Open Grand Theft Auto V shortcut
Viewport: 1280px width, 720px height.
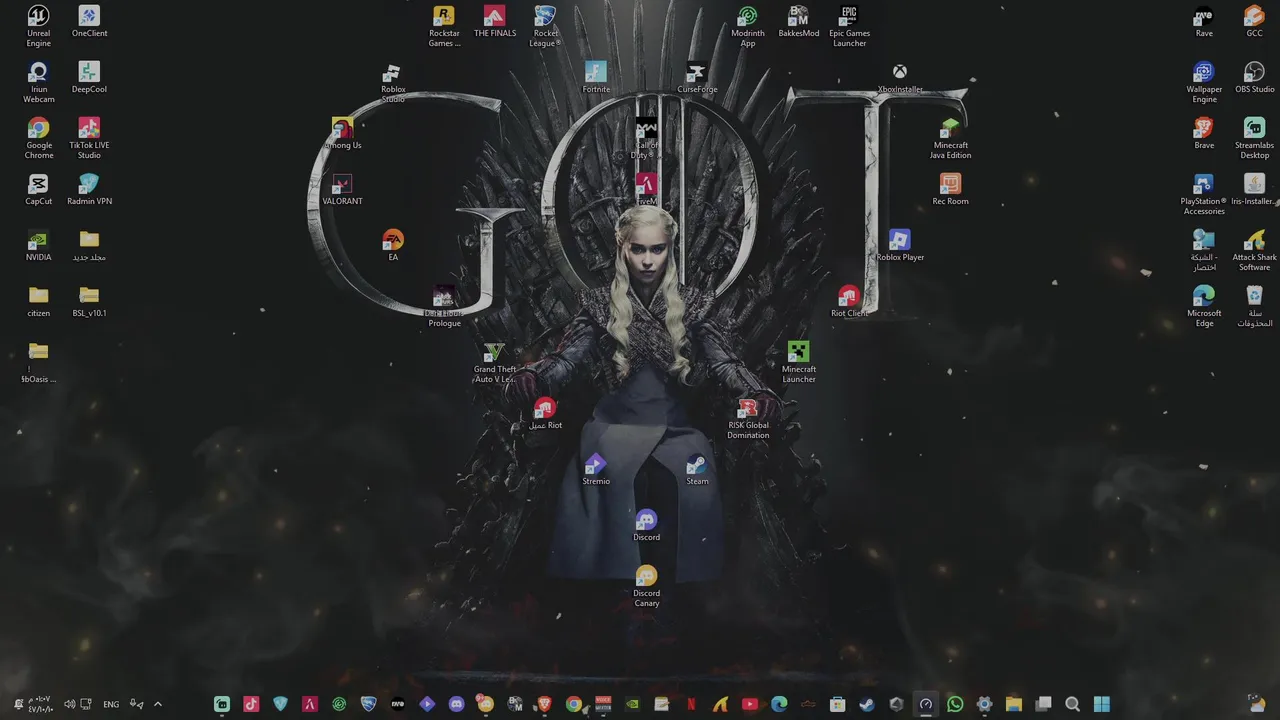coord(495,362)
